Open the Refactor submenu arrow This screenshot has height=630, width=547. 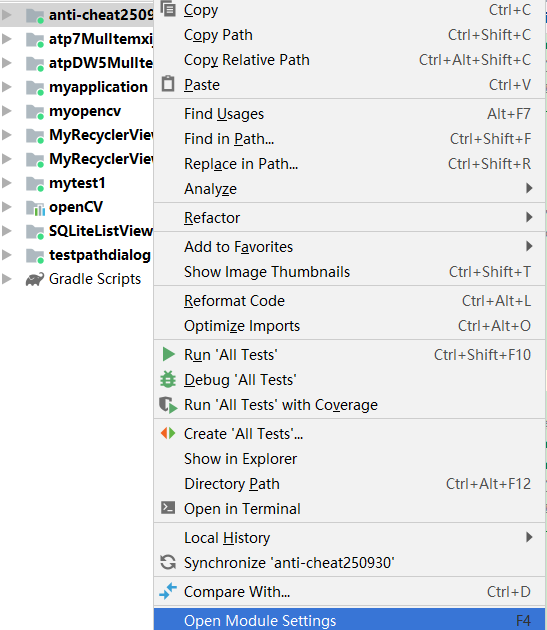[529, 217]
